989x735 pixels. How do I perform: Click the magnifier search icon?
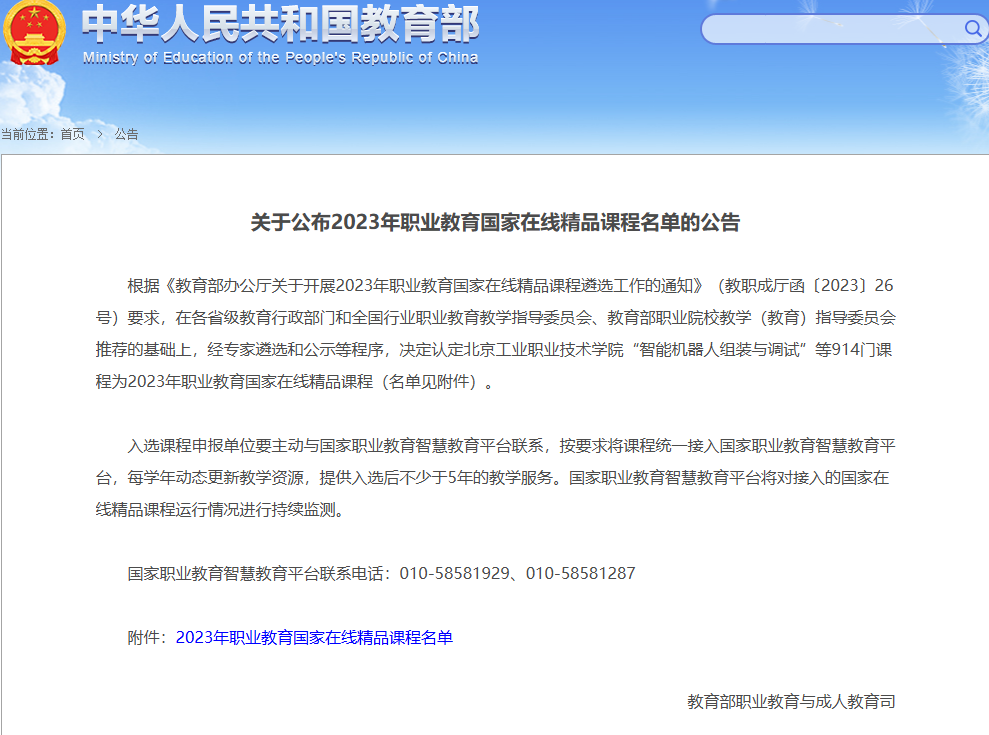click(973, 28)
